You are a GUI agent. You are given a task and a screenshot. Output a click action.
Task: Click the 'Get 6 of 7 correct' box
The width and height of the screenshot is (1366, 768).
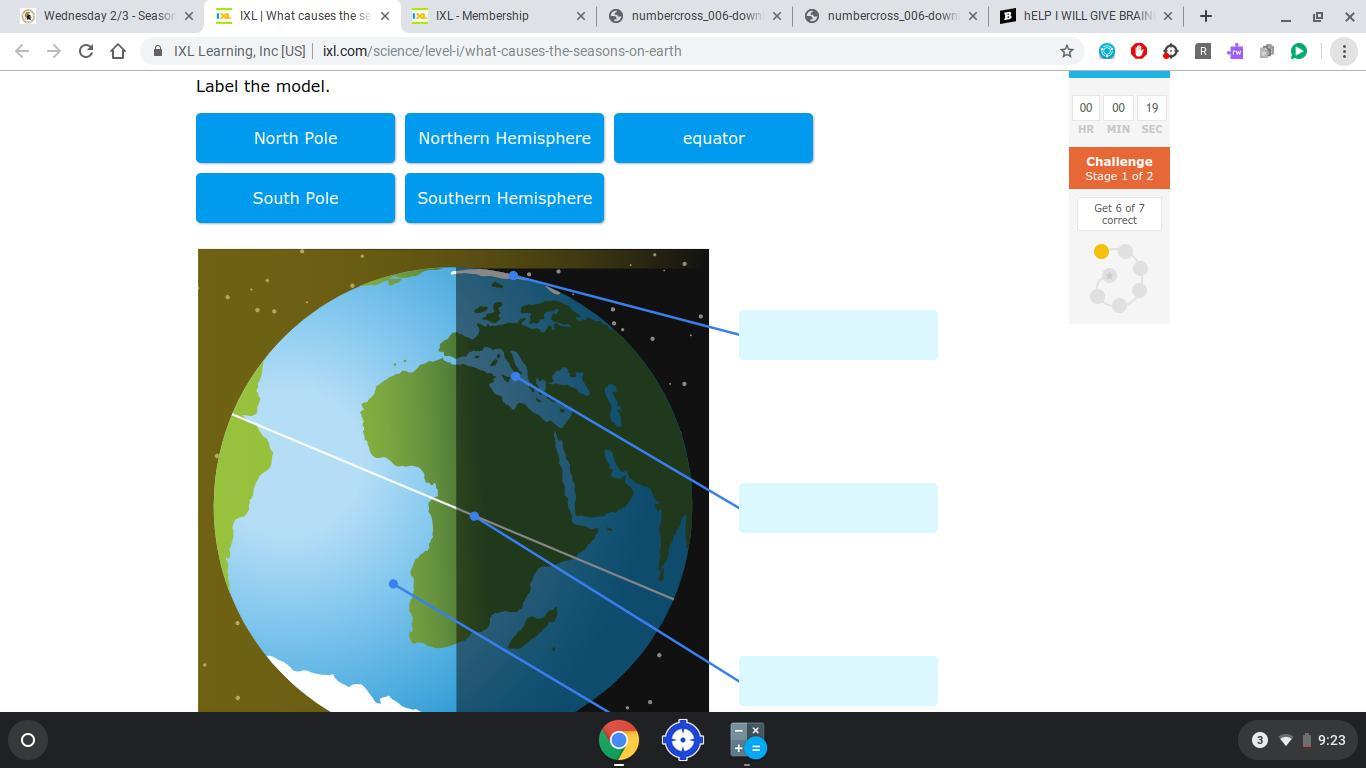click(x=1119, y=214)
